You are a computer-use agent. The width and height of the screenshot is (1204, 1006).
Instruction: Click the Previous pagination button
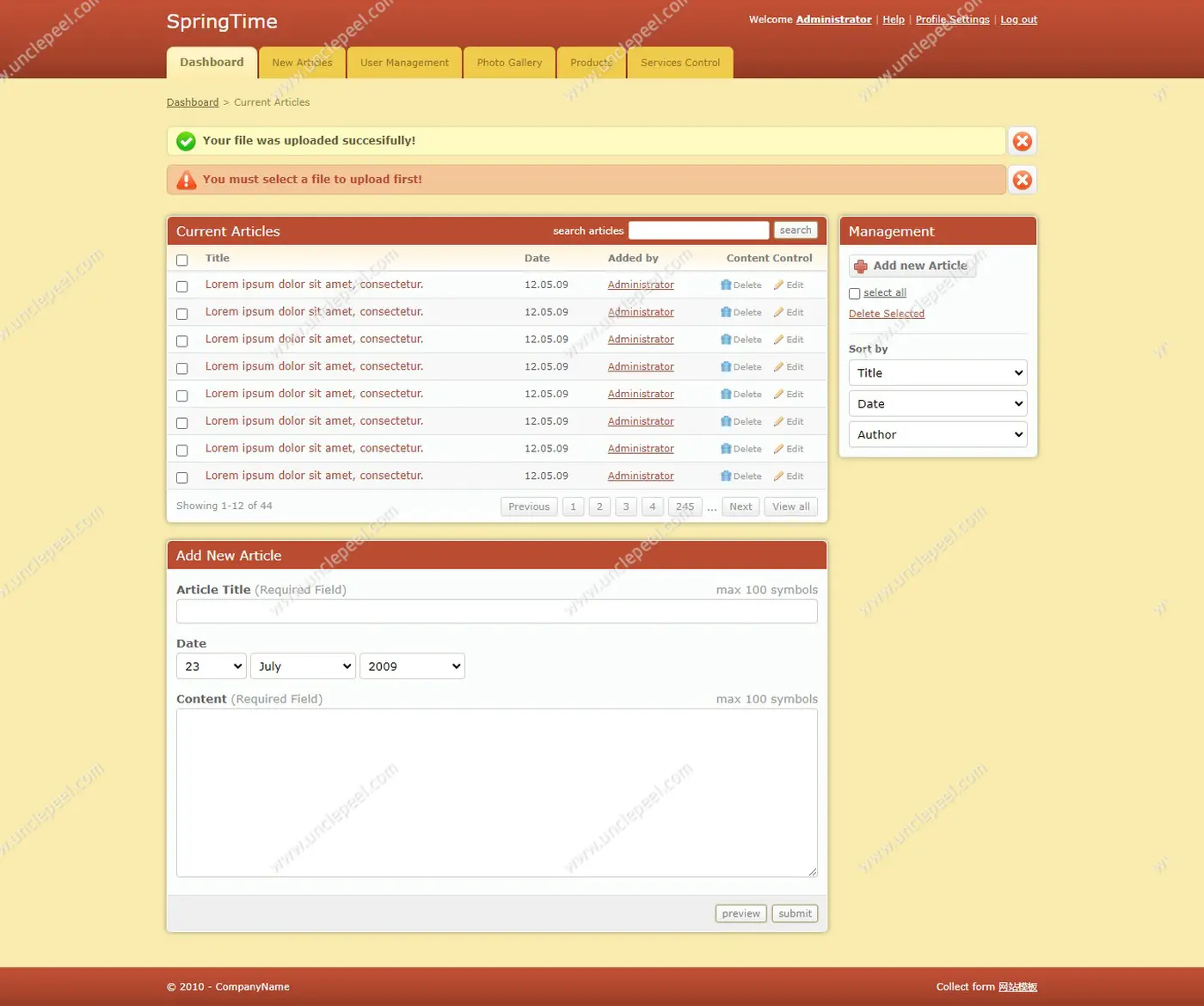pos(529,506)
